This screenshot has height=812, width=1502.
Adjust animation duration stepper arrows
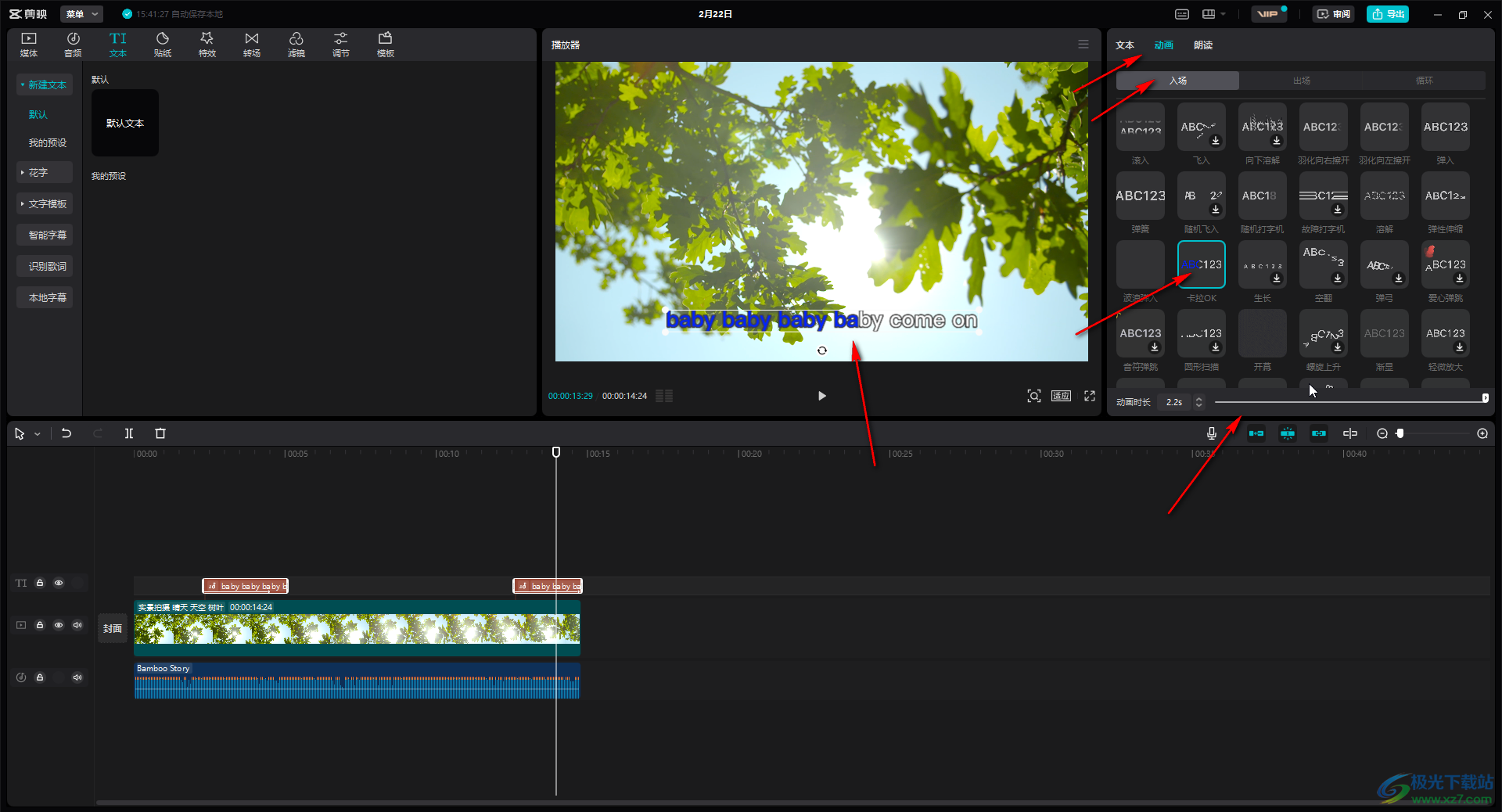(x=1199, y=402)
